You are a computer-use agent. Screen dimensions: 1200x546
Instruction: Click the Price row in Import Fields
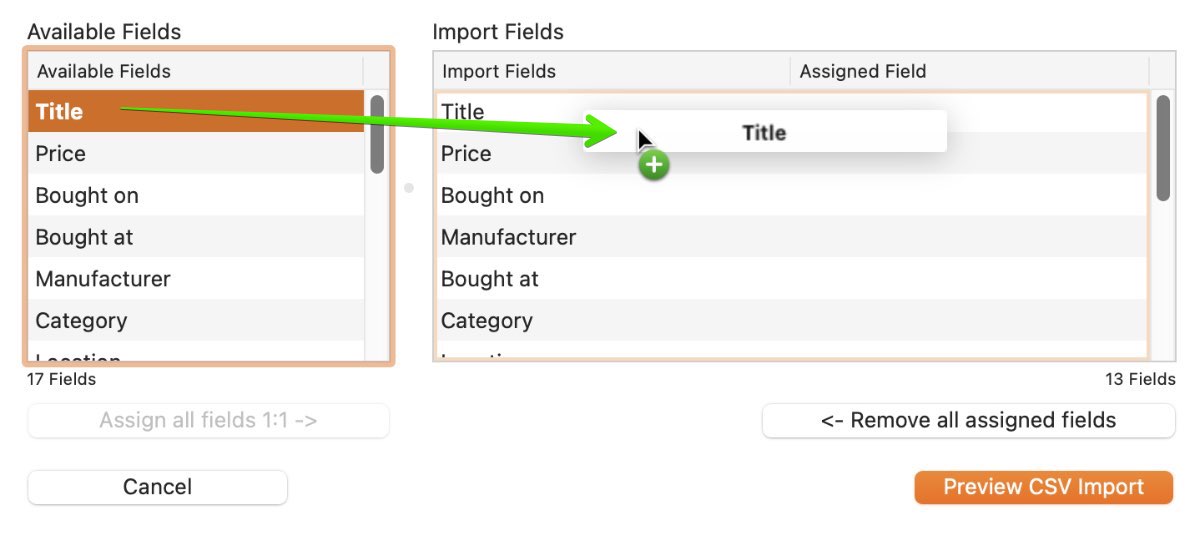(791, 153)
